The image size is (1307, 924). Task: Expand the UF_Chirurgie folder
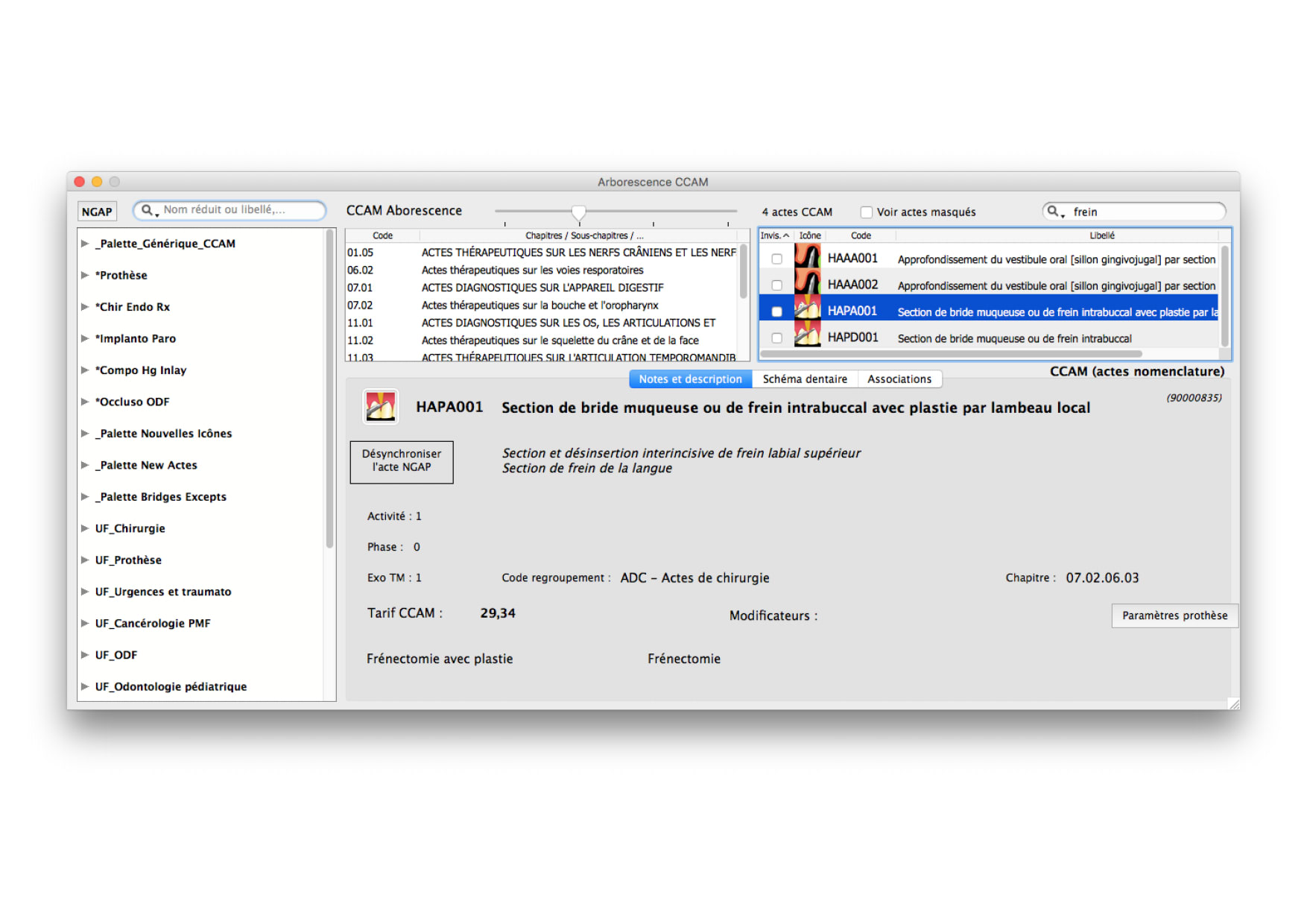pos(85,528)
